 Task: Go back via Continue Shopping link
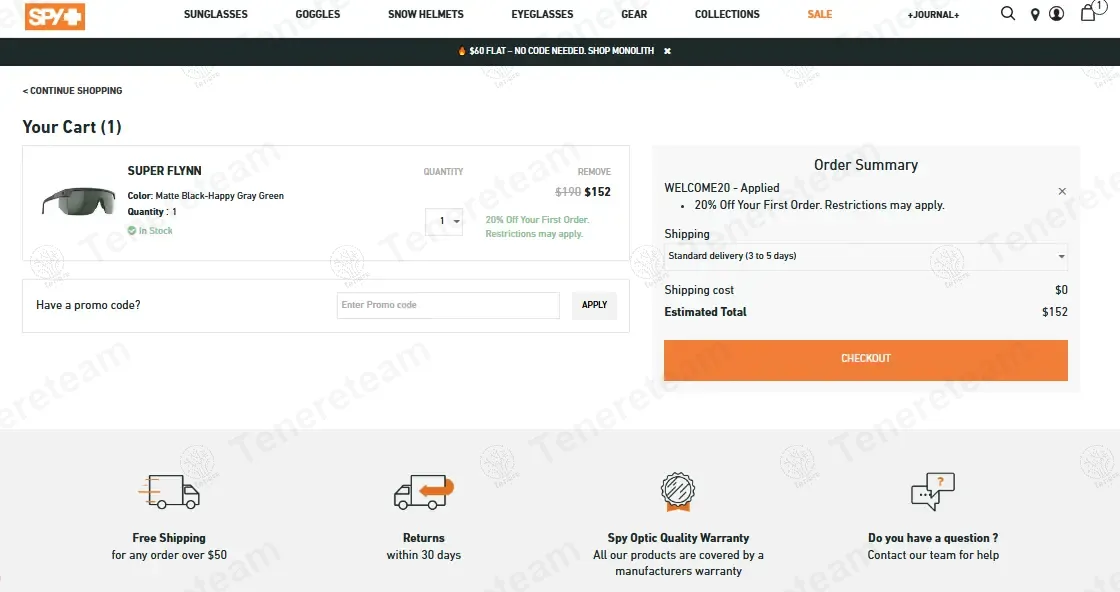(72, 91)
